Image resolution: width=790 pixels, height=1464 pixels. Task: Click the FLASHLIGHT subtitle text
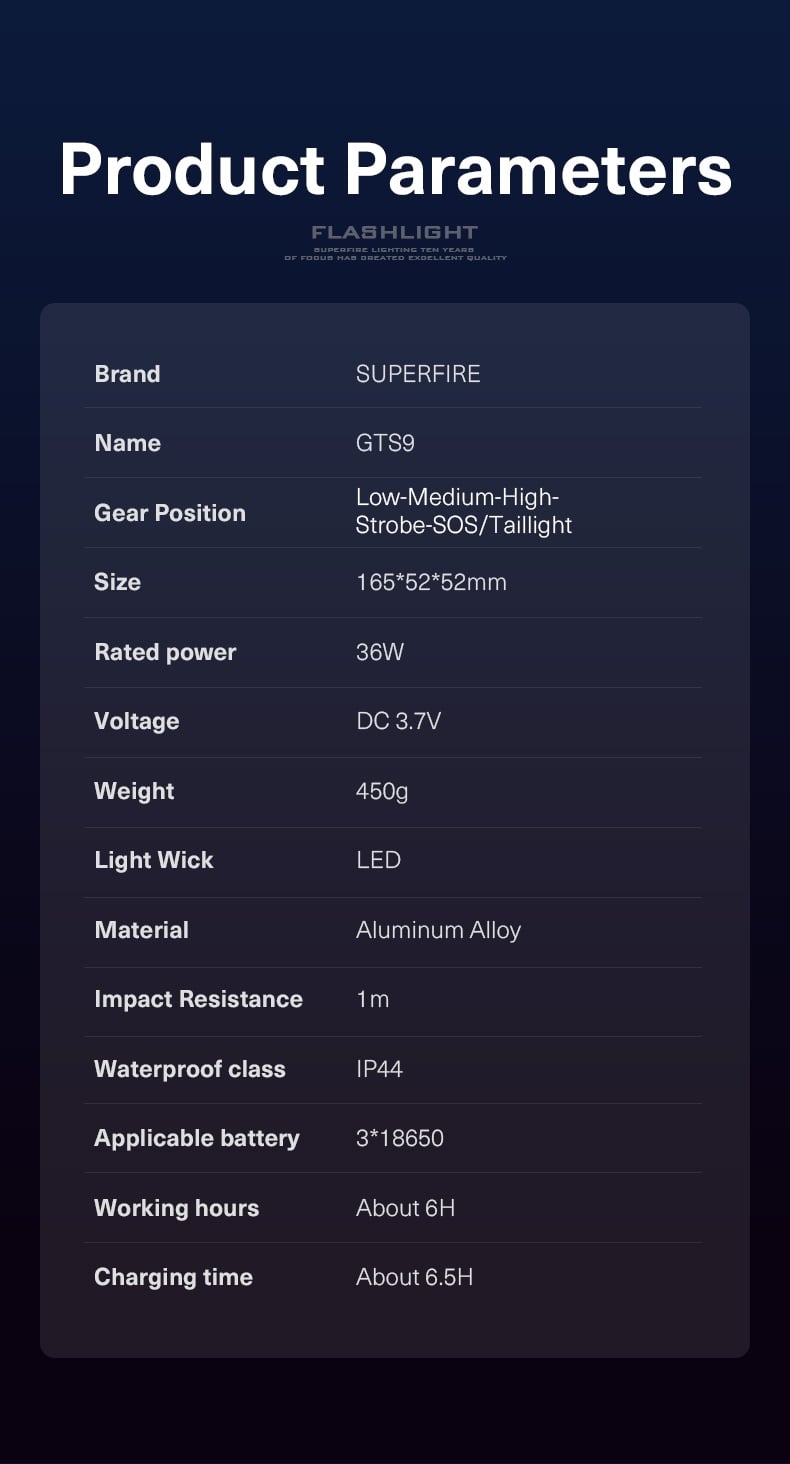point(395,233)
